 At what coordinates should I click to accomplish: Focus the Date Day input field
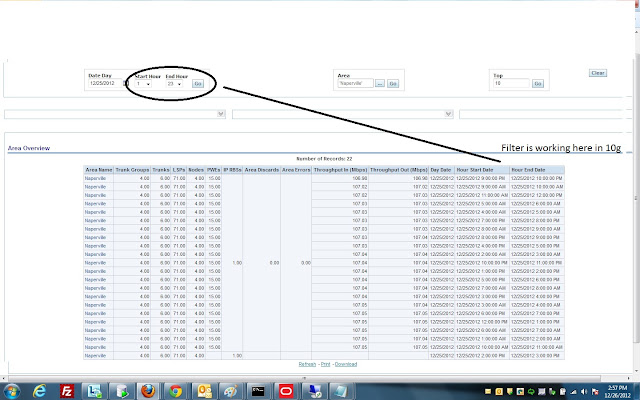(x=105, y=83)
